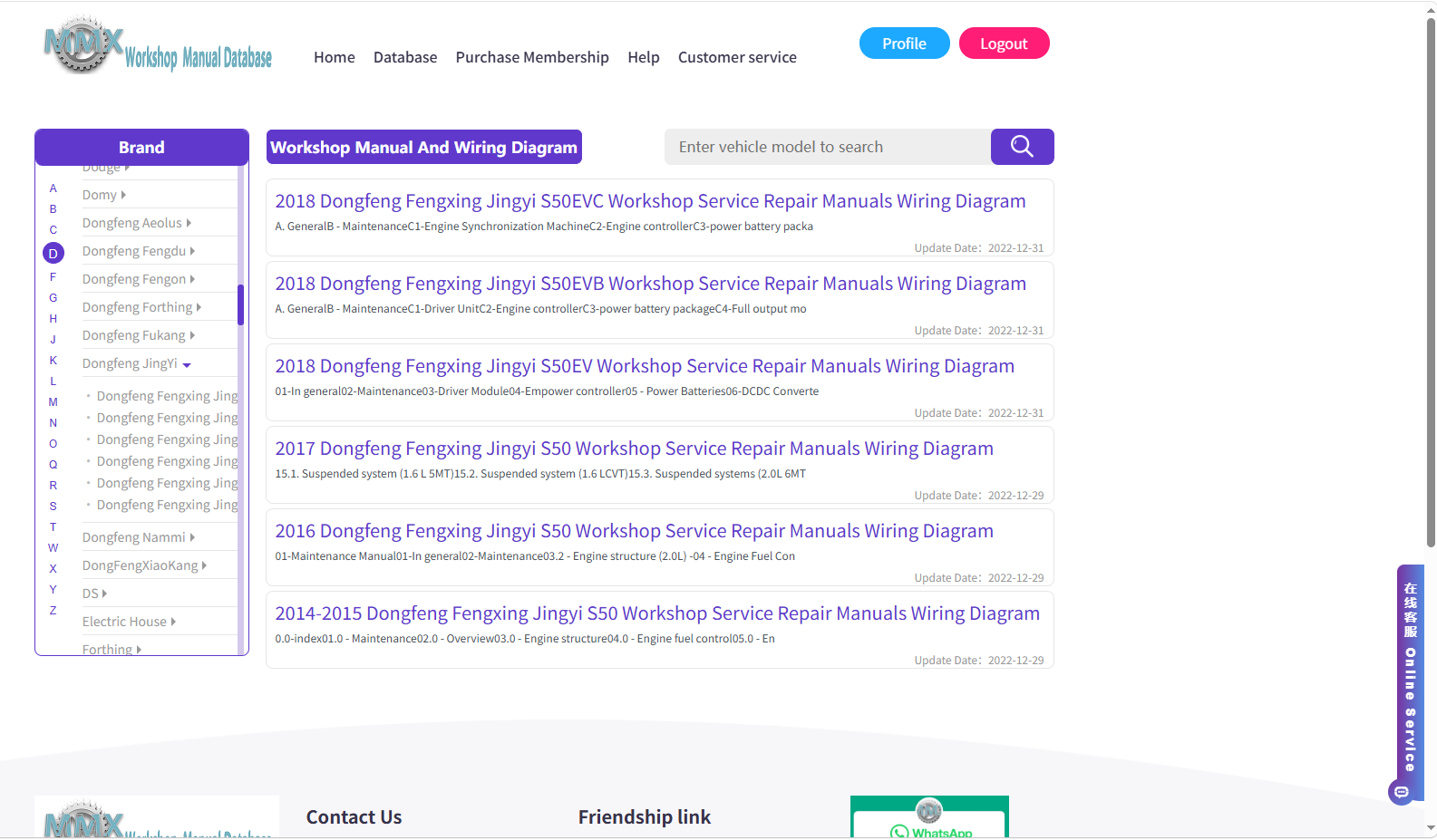Expand Dongfeng Forthing brand
This screenshot has width=1437, height=840.
coord(142,307)
